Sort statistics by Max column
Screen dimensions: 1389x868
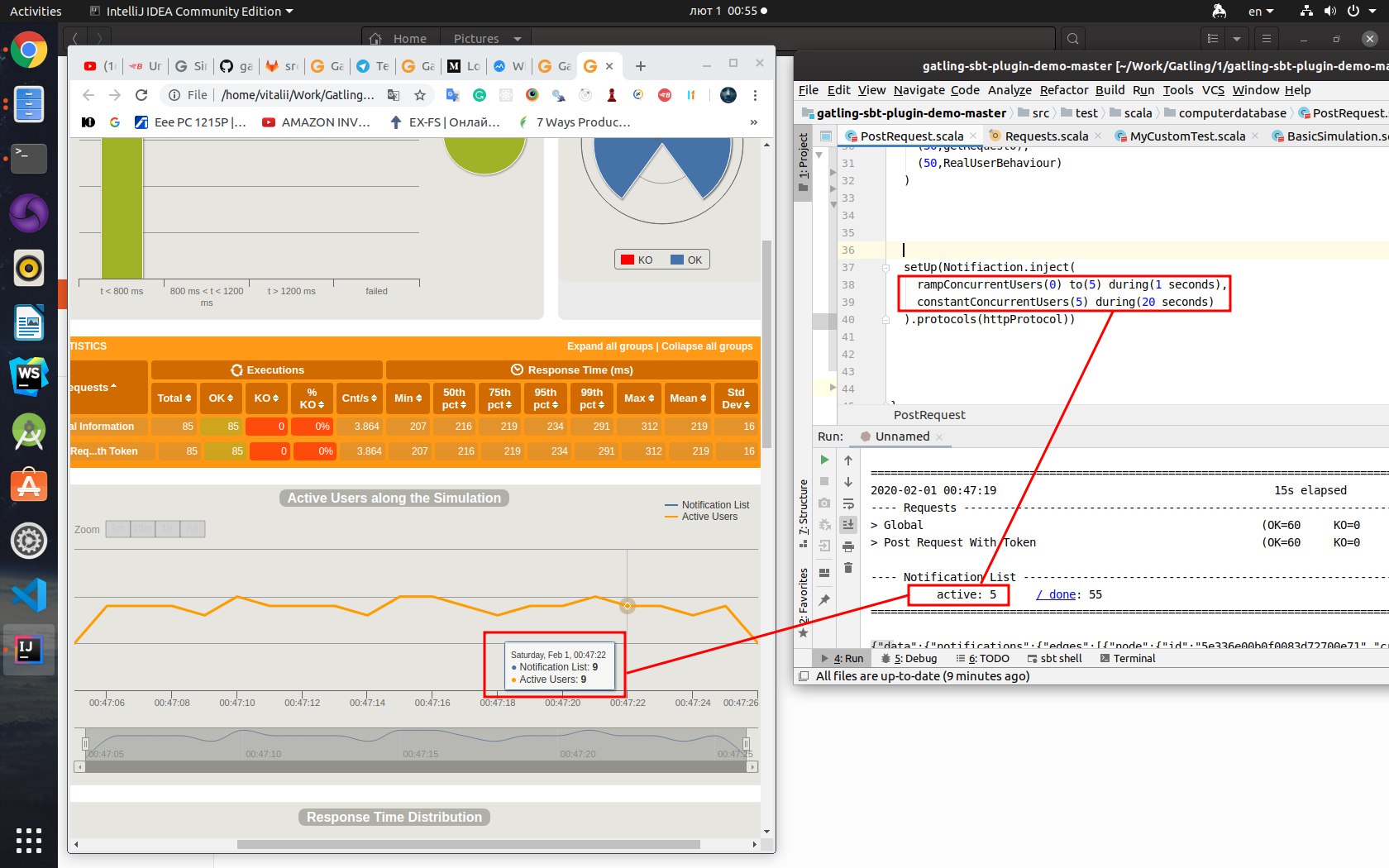pyautogui.click(x=639, y=398)
